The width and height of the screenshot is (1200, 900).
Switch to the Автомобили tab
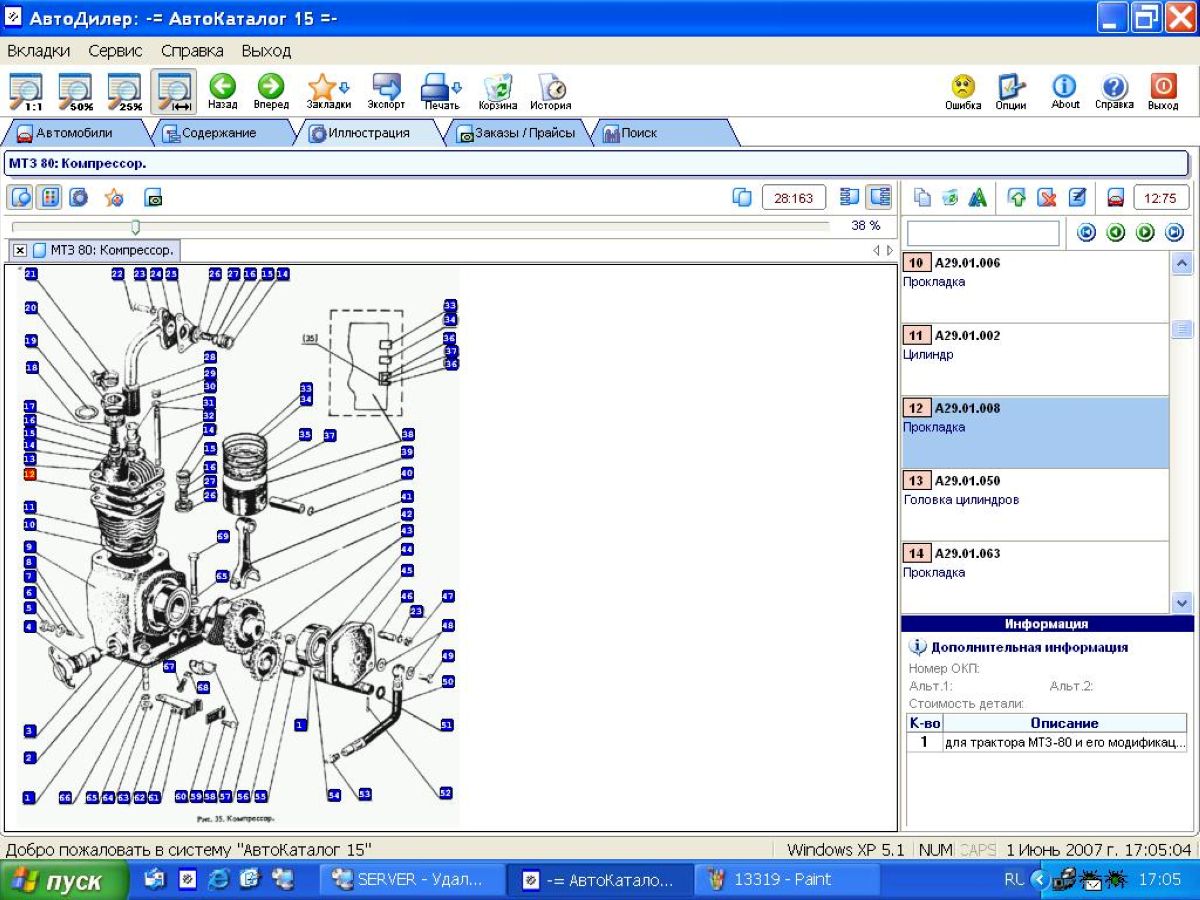point(75,133)
